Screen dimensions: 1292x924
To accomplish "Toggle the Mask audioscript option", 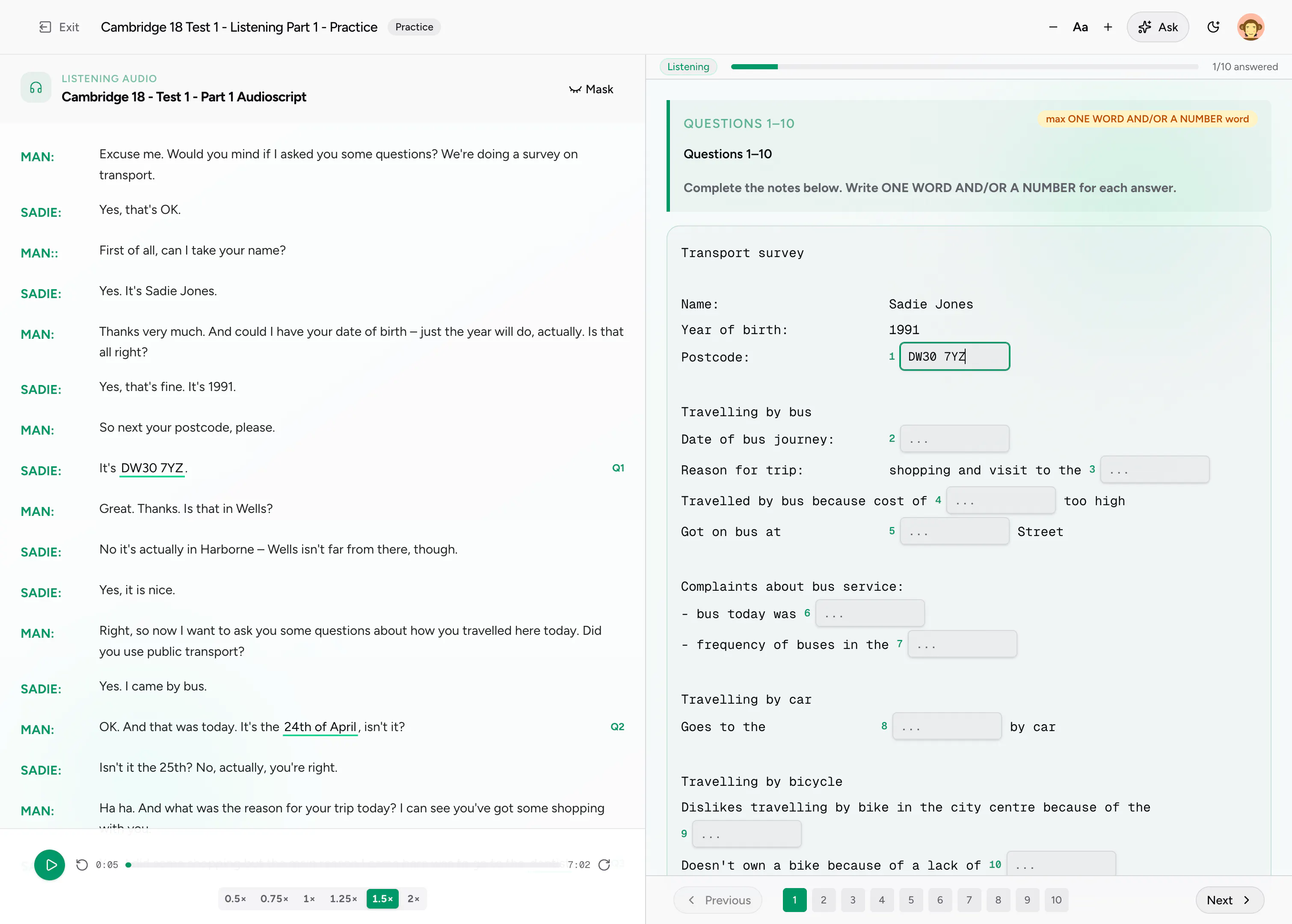I will click(x=591, y=89).
